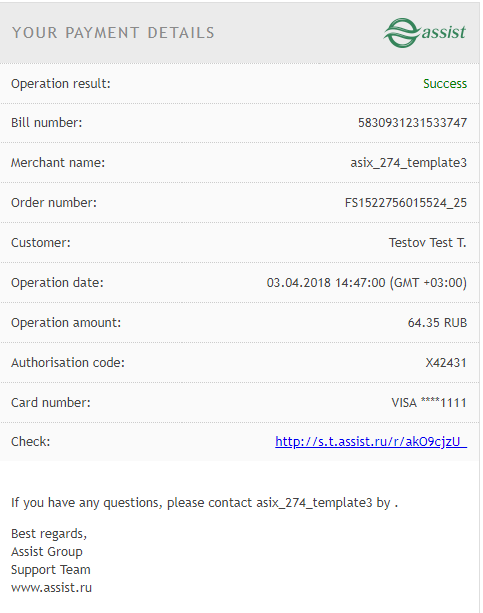Select order number FS1522756015524_25
The height and width of the screenshot is (613, 483).
click(x=406, y=203)
